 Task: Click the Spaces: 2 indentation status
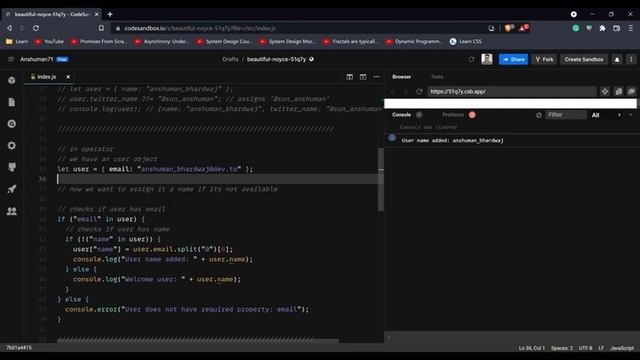[562, 348]
